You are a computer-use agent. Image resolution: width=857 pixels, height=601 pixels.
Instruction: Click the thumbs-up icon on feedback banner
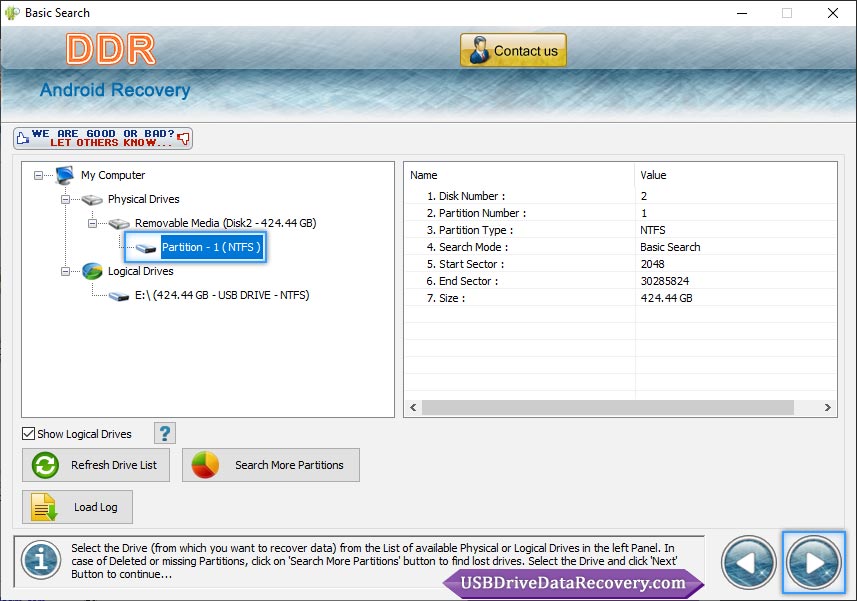point(22,138)
